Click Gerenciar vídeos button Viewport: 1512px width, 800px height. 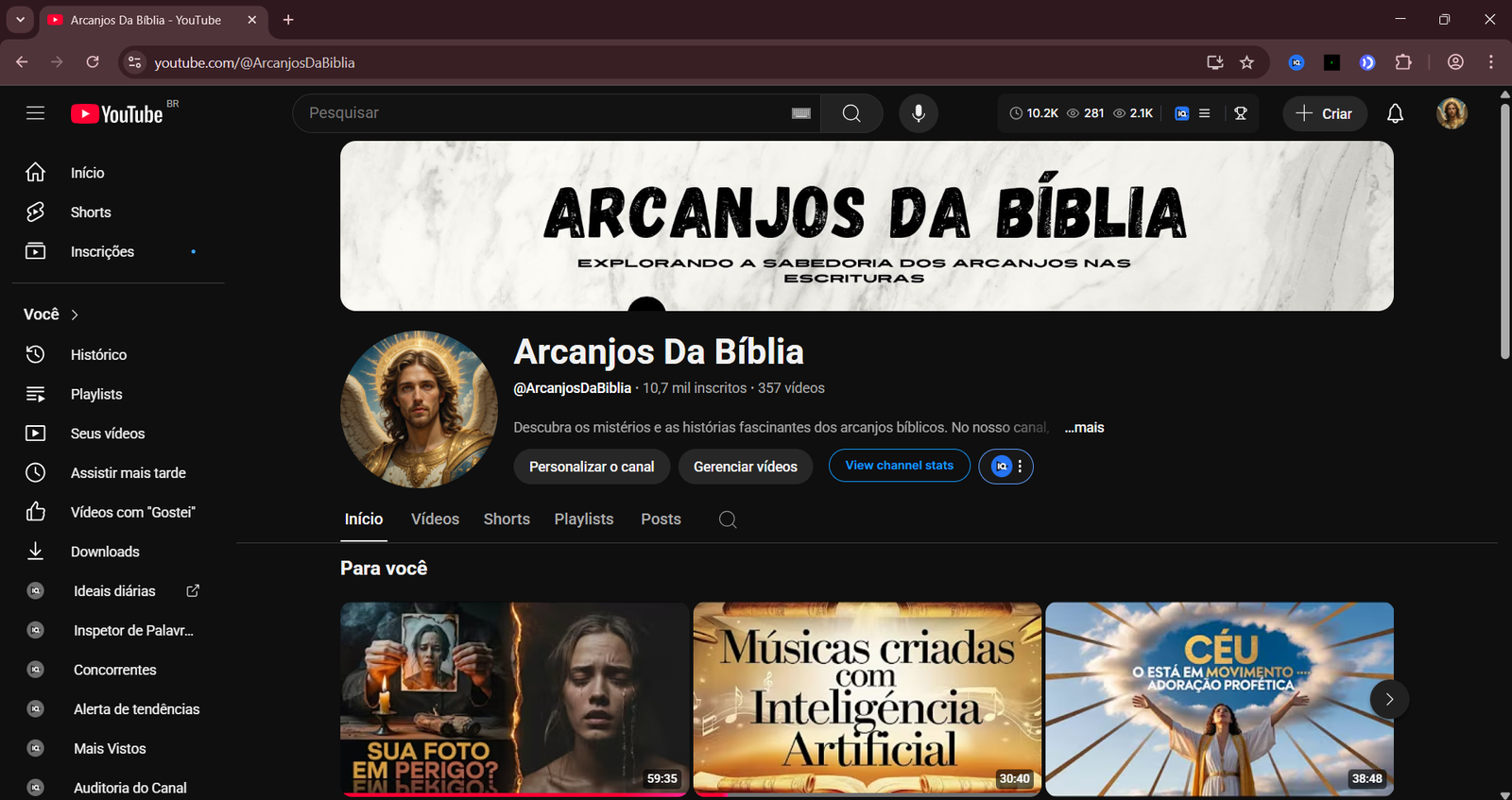point(746,467)
